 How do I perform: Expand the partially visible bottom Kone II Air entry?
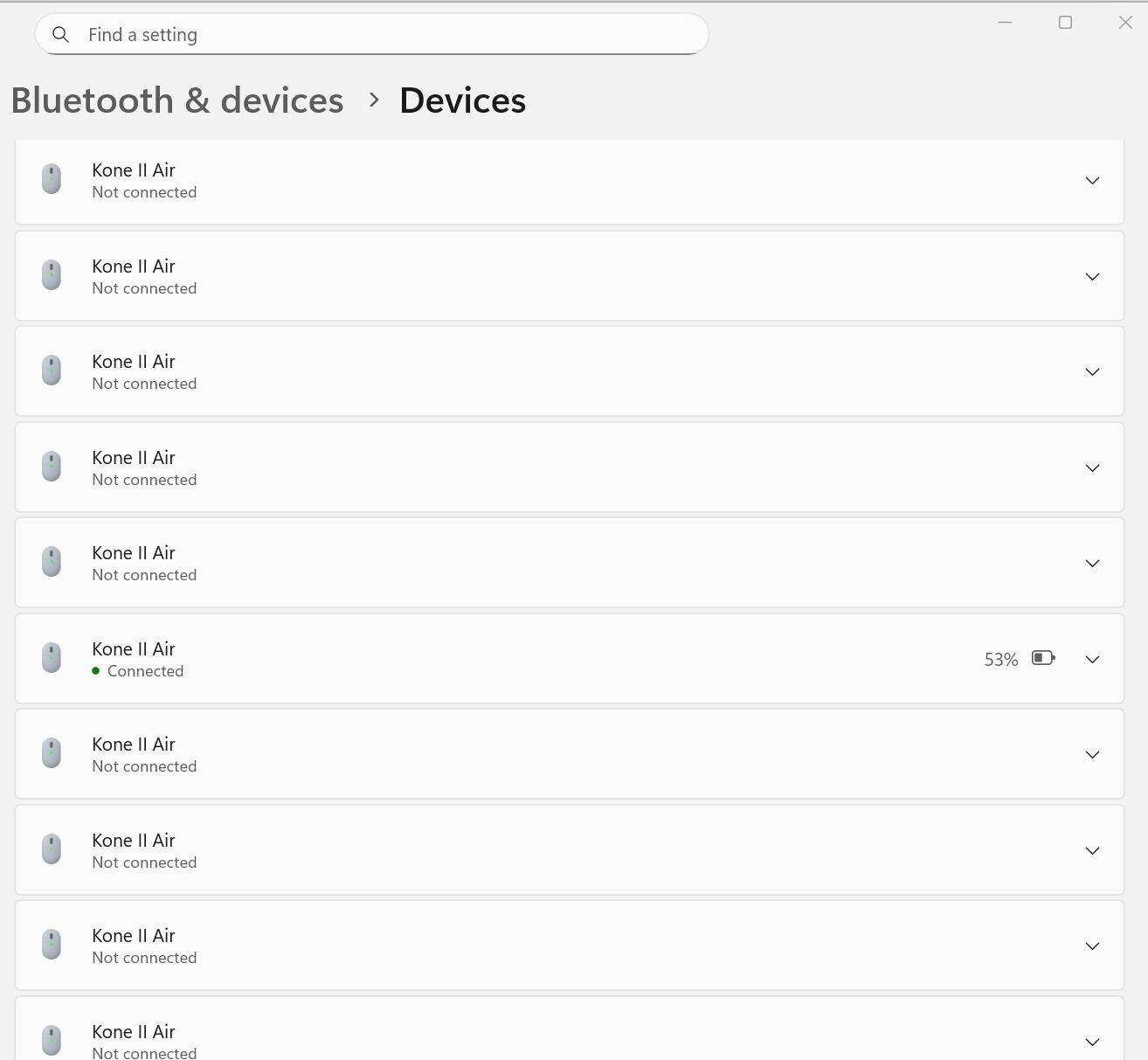pos(1092,1042)
